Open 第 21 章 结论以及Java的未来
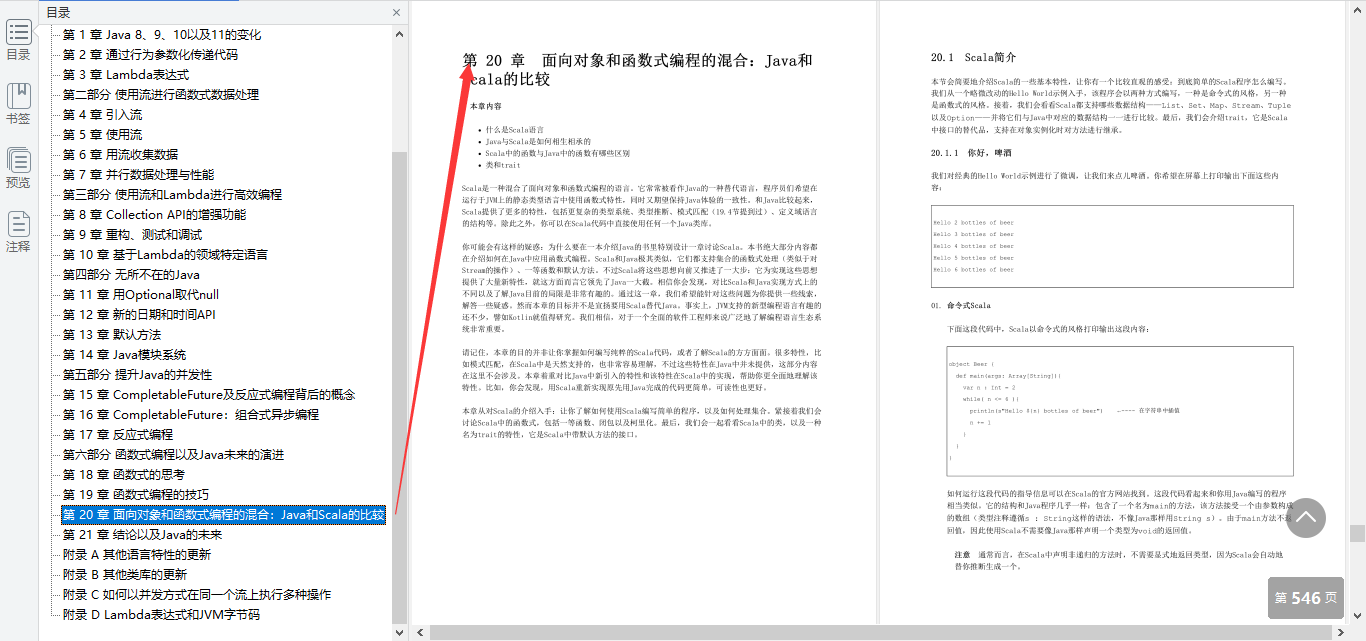This screenshot has width=1366, height=641. click(x=143, y=534)
